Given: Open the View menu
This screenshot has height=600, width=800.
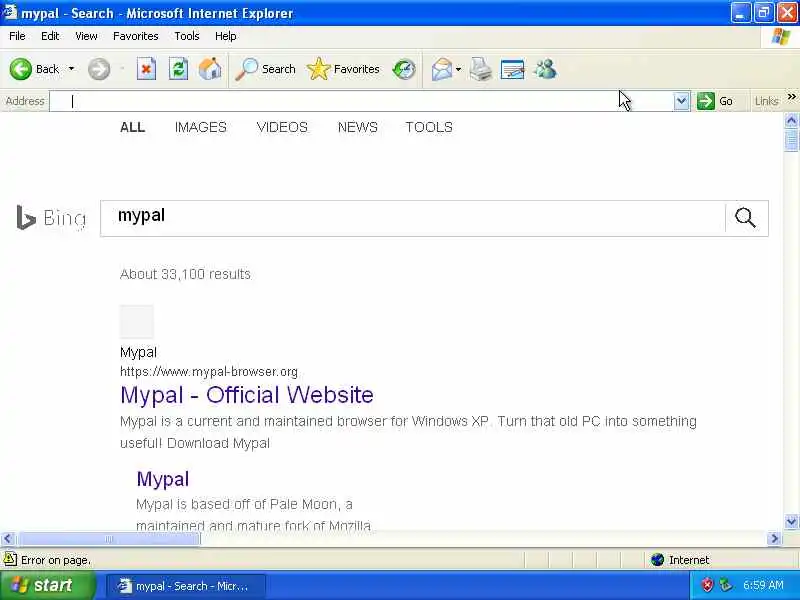Looking at the screenshot, I should pos(86,36).
